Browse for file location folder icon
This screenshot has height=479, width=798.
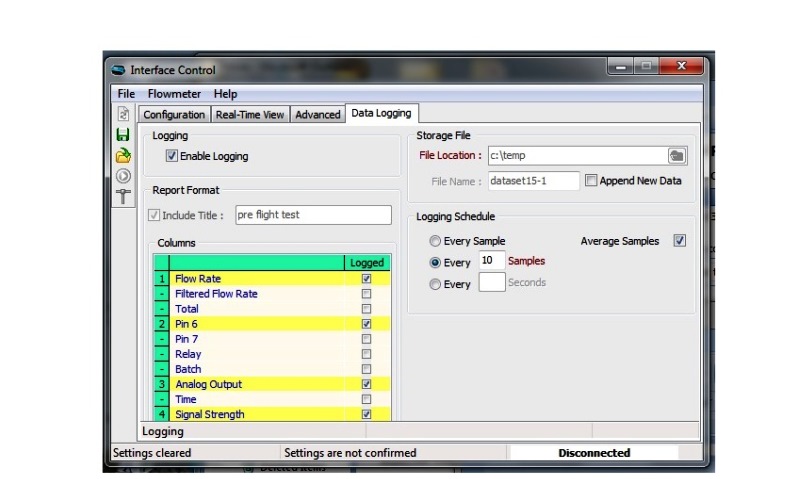tap(677, 155)
